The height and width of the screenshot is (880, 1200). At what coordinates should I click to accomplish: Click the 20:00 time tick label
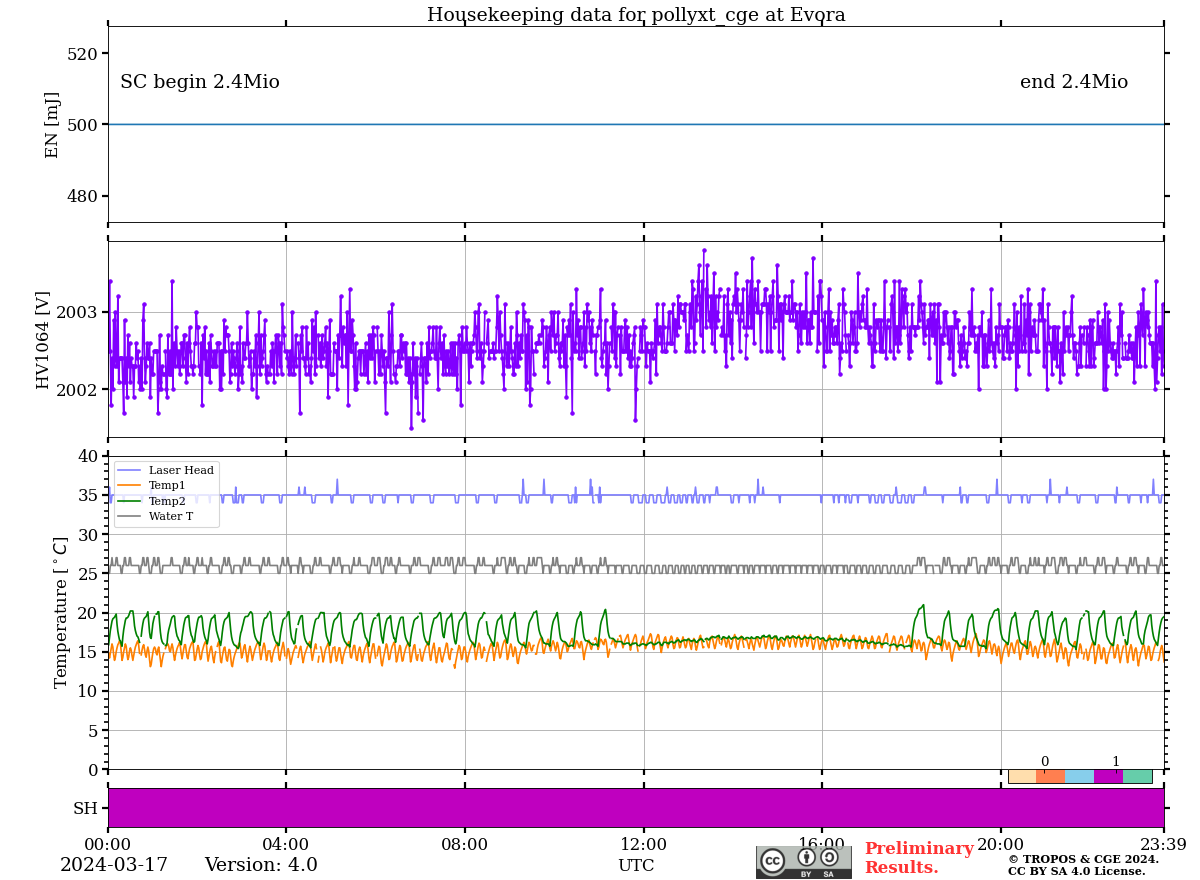pyautogui.click(x=1001, y=844)
